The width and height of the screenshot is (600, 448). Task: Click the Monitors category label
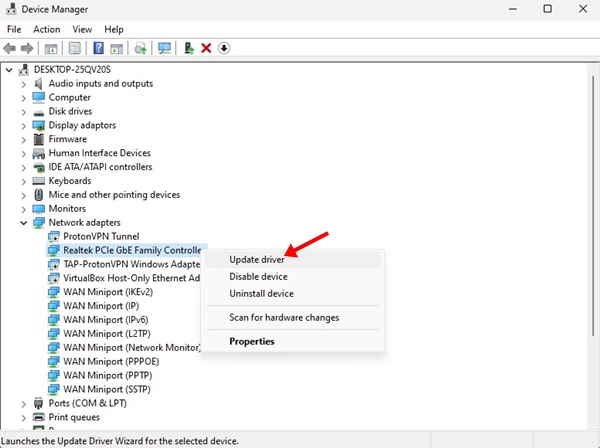[67, 209]
